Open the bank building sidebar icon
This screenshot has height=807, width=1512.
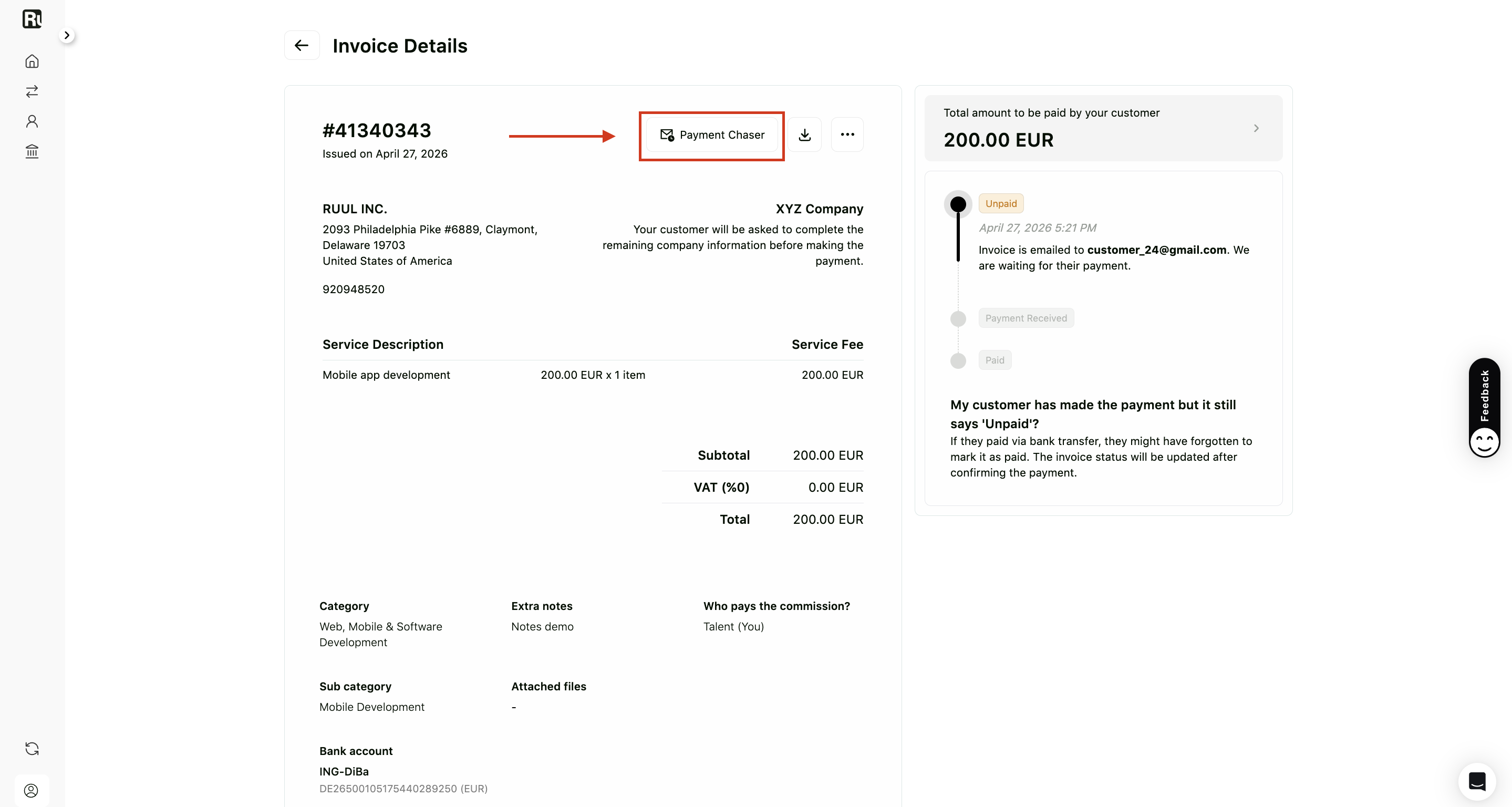32,151
